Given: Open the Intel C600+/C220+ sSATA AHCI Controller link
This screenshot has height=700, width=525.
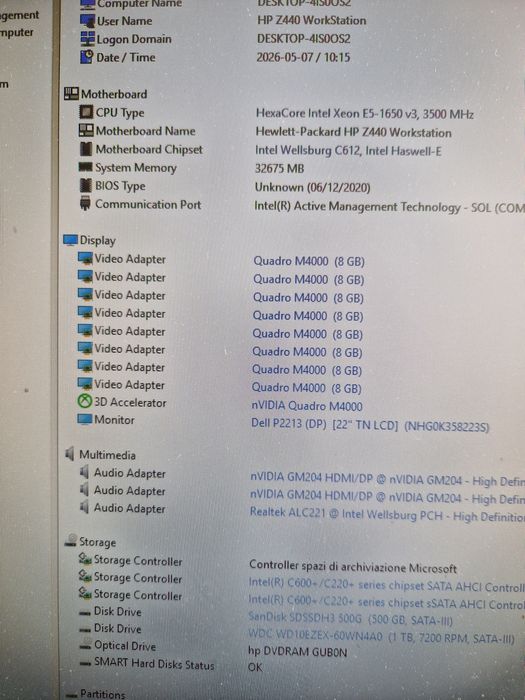Looking at the screenshot, I should point(387,603).
